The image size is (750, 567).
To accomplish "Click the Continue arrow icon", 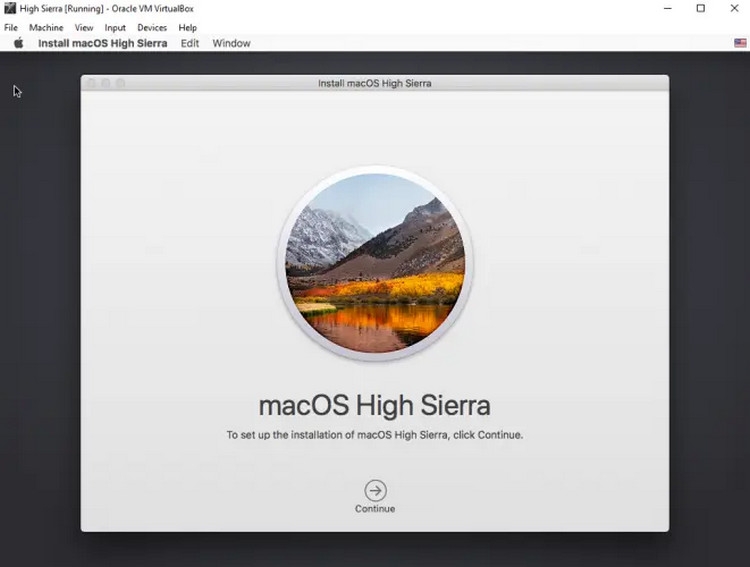I will point(375,490).
